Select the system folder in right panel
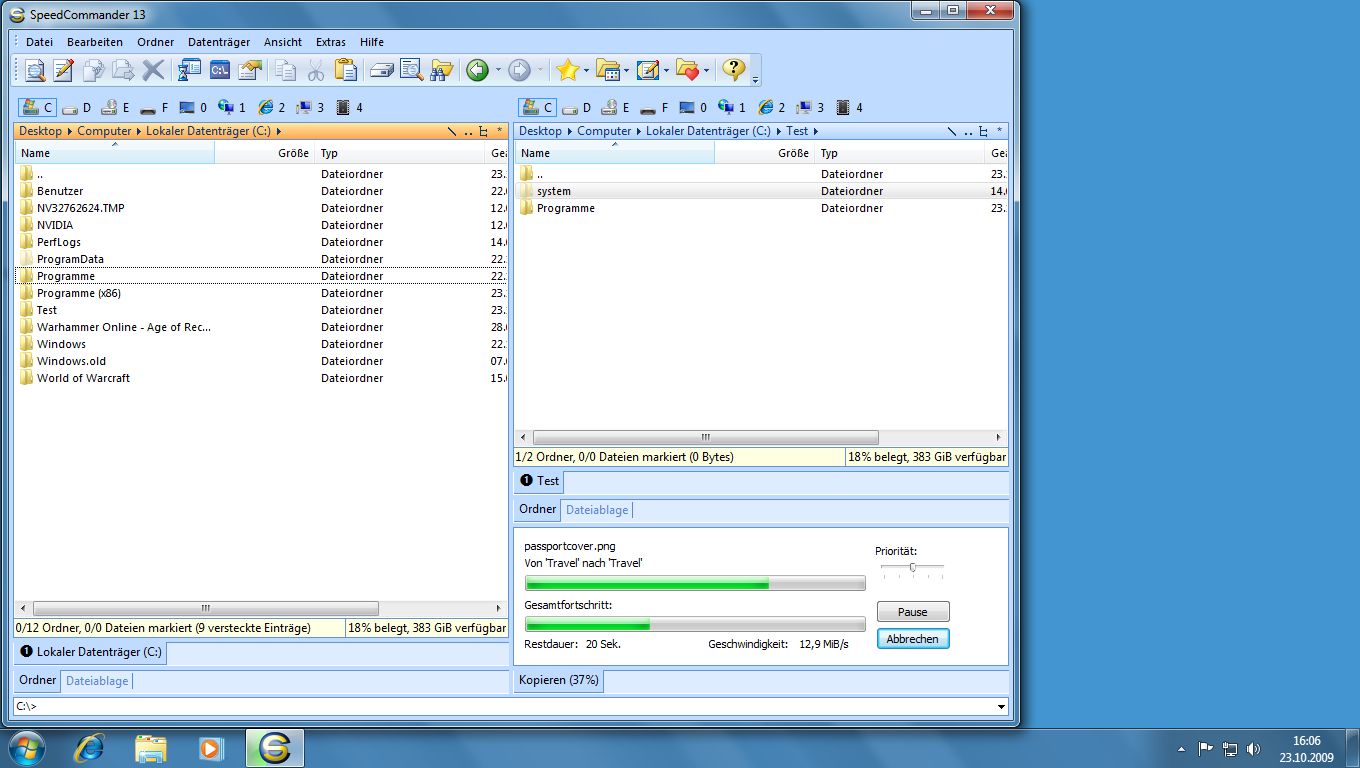This screenshot has height=768, width=1360. 553,191
